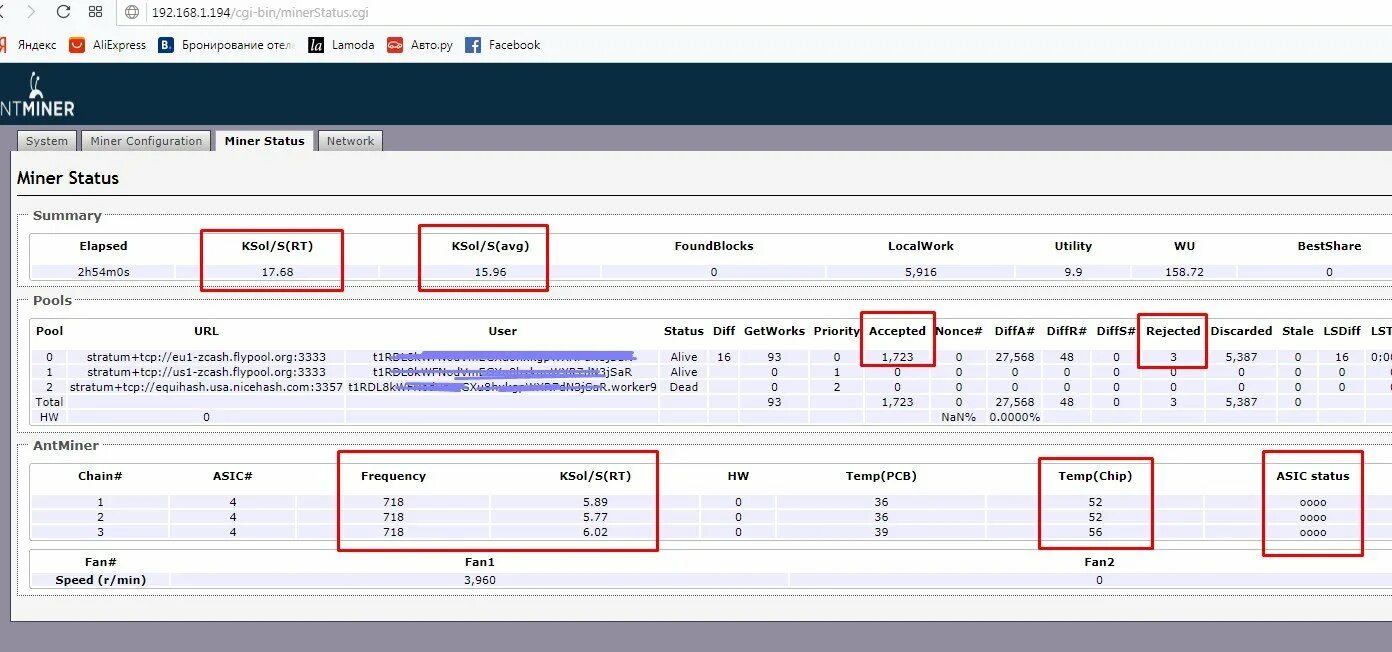Open the Яндекс bookmark
The height and width of the screenshot is (652, 1392).
point(37,45)
